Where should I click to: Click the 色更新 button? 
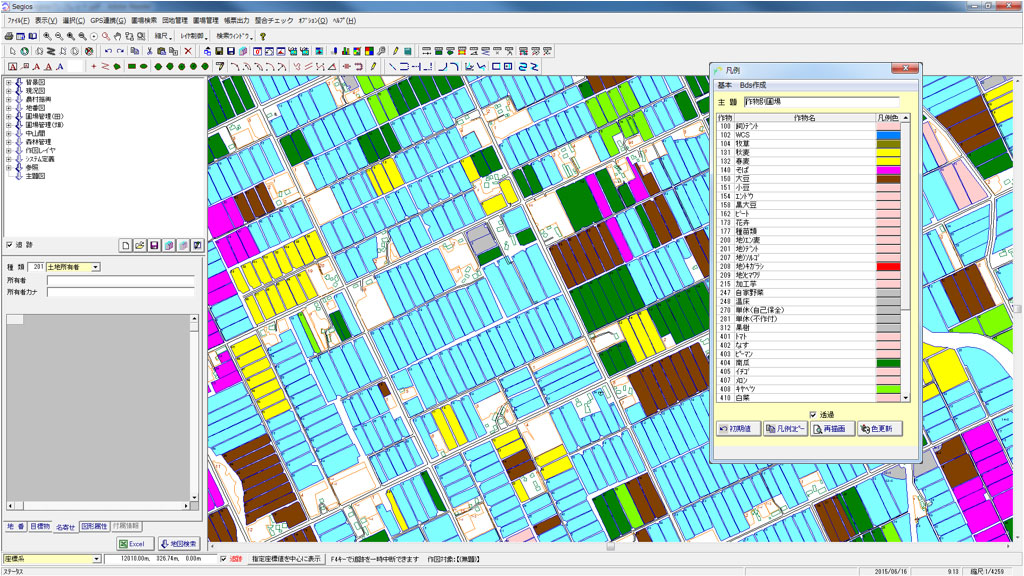pos(880,429)
